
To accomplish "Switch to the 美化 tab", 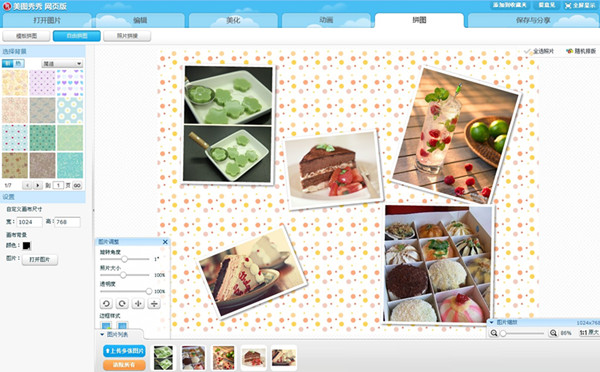I will (x=233, y=20).
